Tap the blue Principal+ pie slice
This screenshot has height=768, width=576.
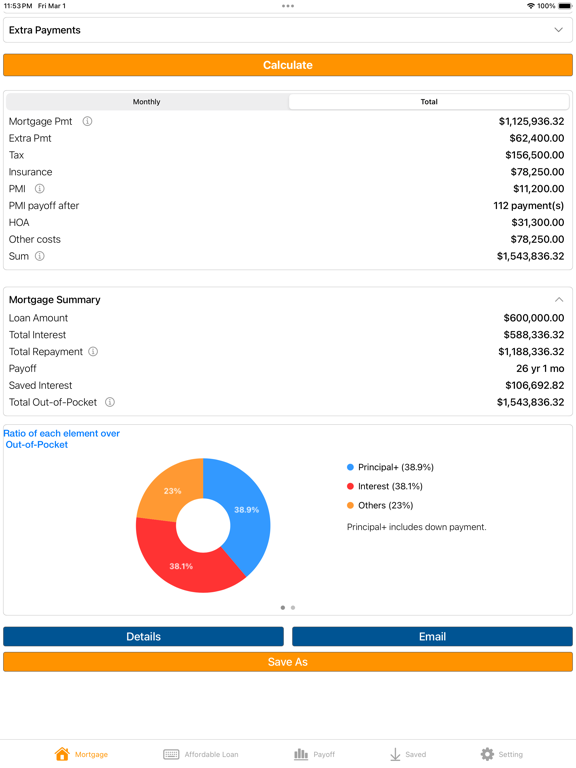coord(246,509)
